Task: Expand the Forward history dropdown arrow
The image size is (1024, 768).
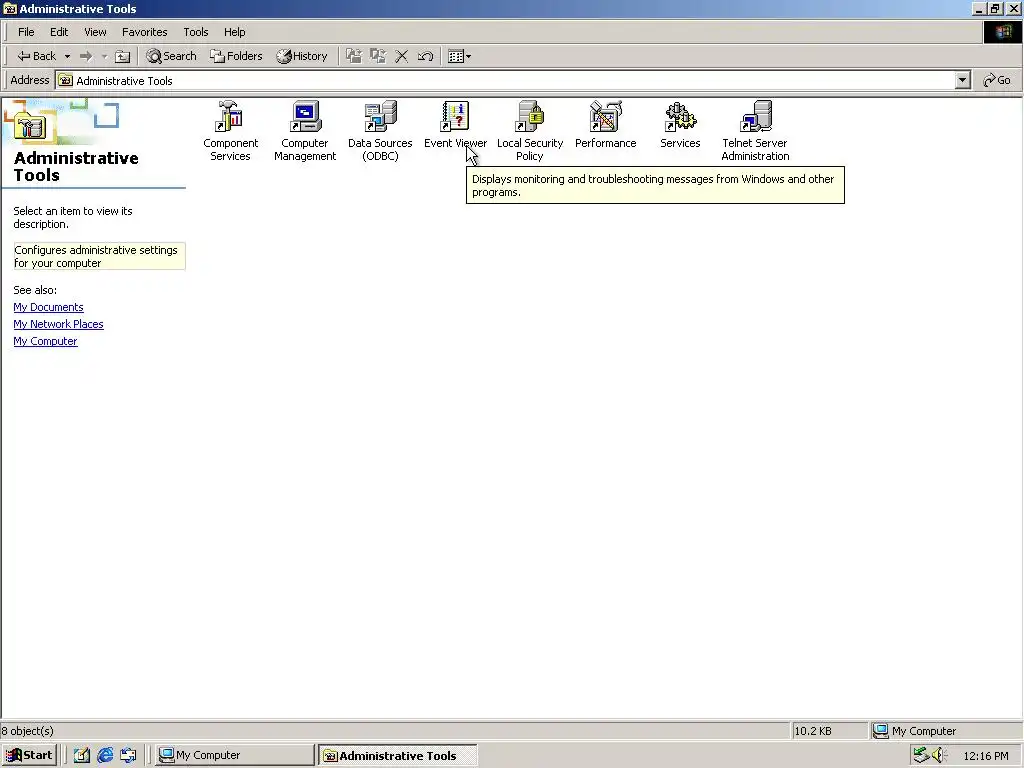Action: point(104,56)
